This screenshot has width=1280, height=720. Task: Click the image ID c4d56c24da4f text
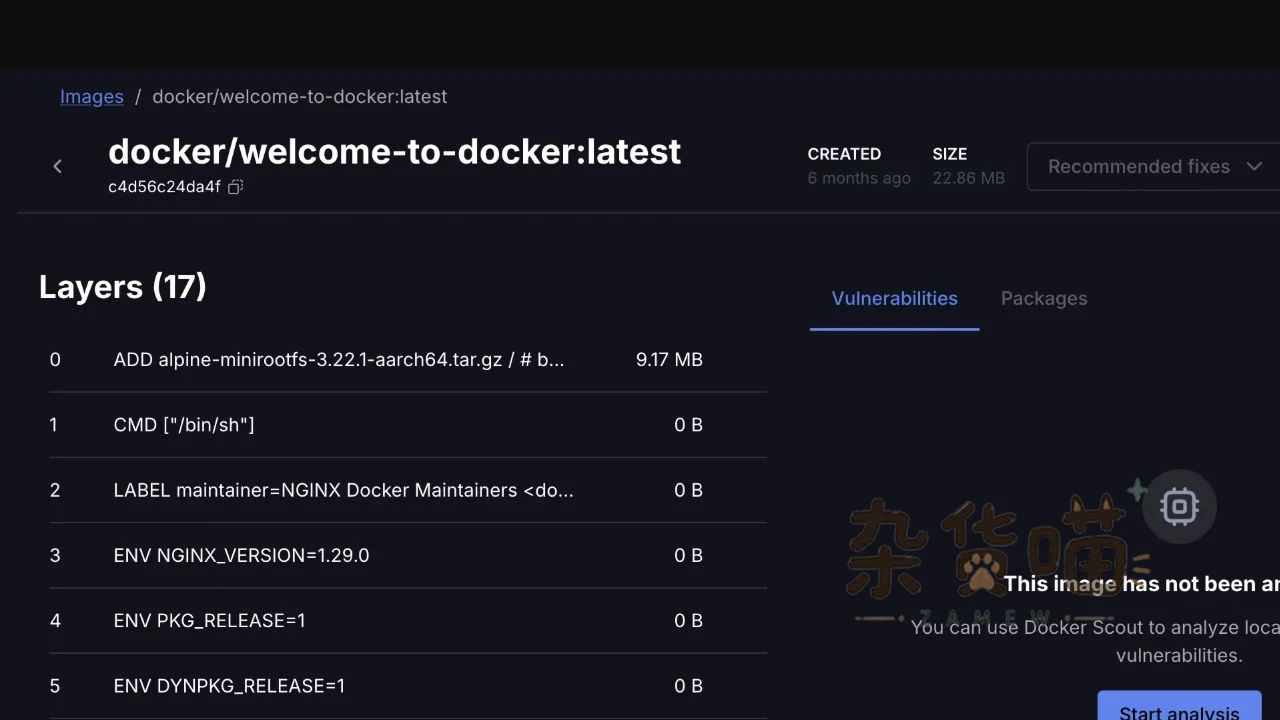coord(164,187)
